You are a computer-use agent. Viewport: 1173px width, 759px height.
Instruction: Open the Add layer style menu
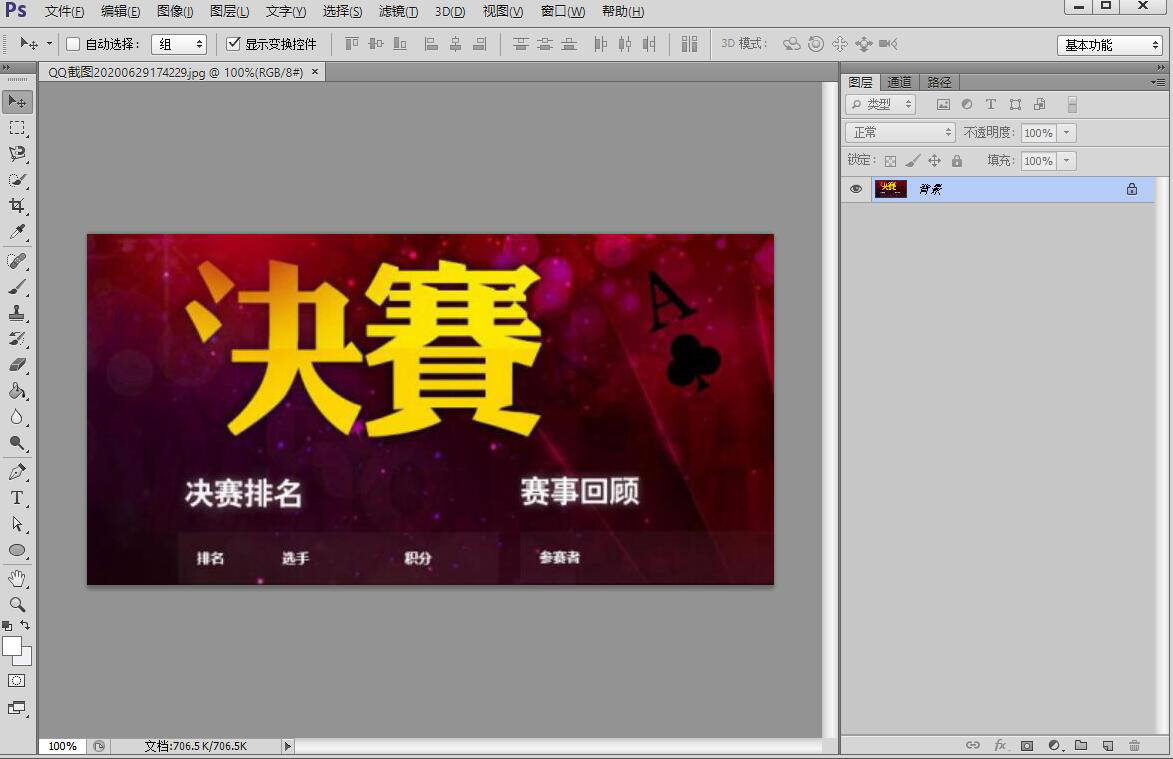coord(1000,745)
